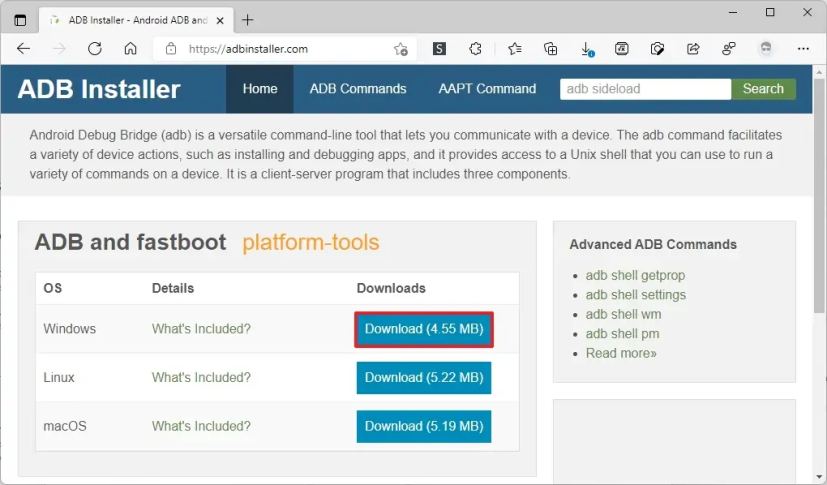Viewport: 827px width, 485px height.
Task: Click the ADB Installer site logo
Action: [99, 89]
